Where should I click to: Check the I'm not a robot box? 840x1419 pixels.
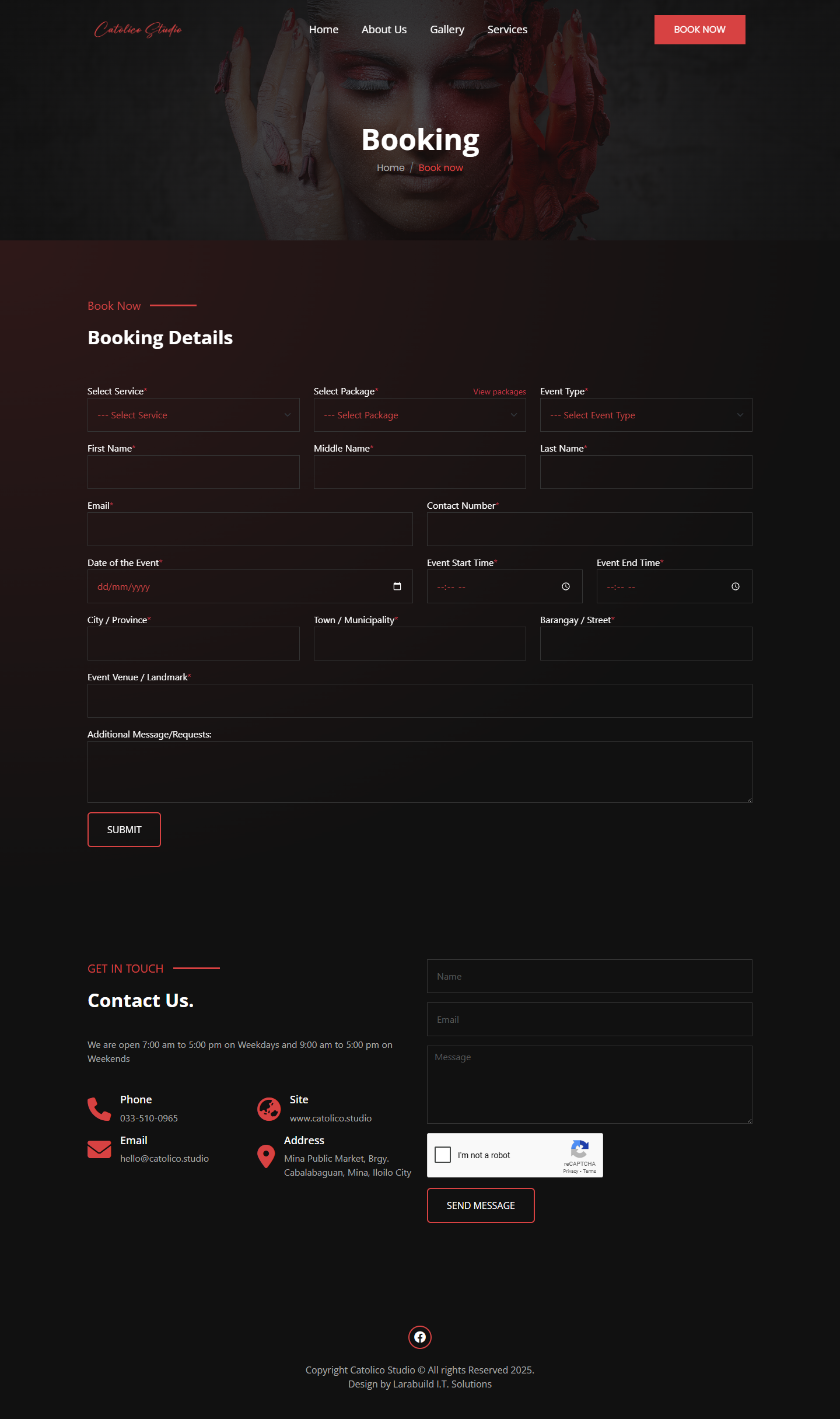(x=443, y=1155)
